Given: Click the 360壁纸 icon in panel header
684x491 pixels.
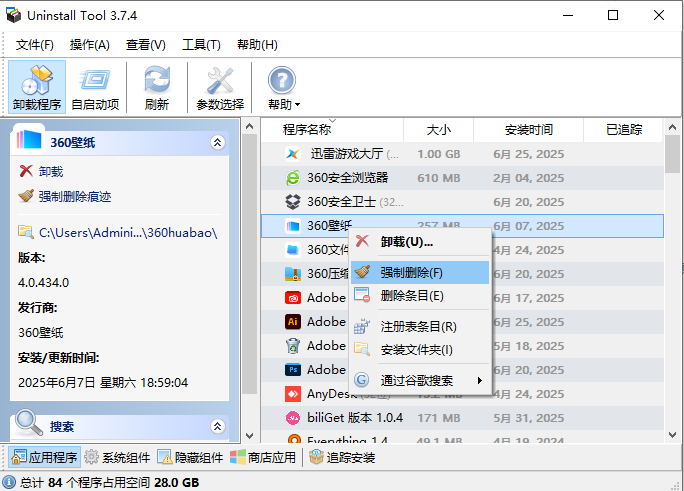Looking at the screenshot, I should point(29,140).
